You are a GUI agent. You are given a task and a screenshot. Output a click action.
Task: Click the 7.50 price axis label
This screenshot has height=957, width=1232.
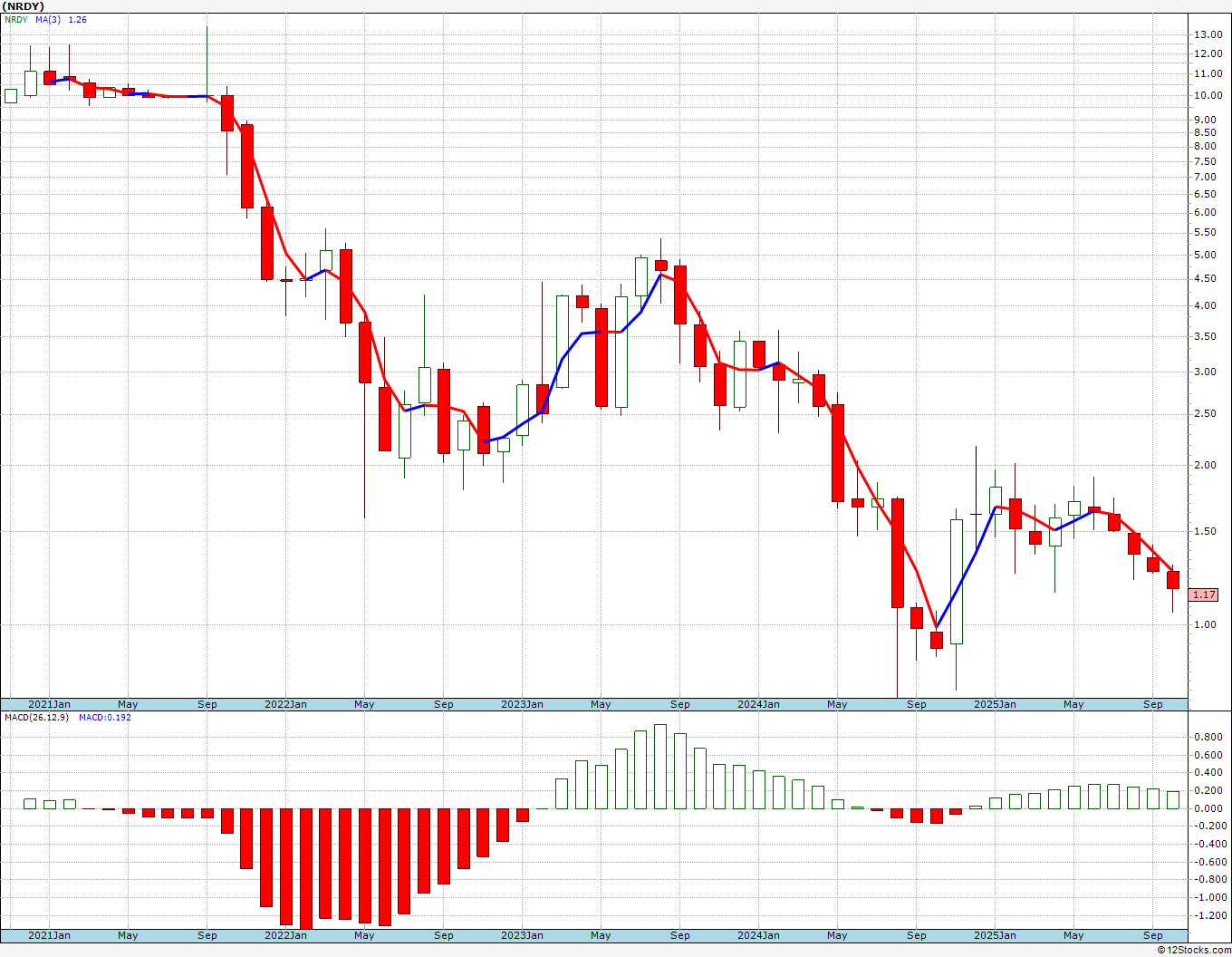pos(1205,161)
